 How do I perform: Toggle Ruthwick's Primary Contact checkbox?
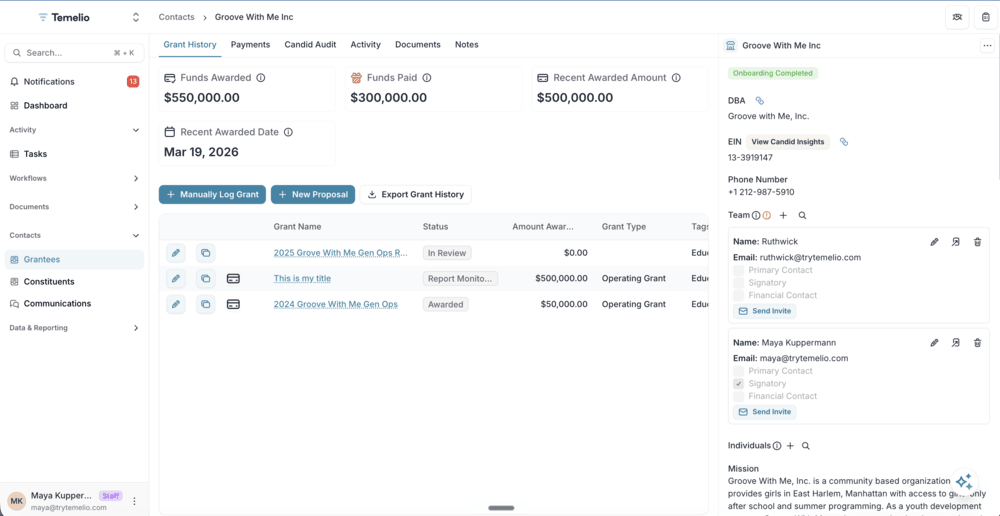click(x=739, y=270)
